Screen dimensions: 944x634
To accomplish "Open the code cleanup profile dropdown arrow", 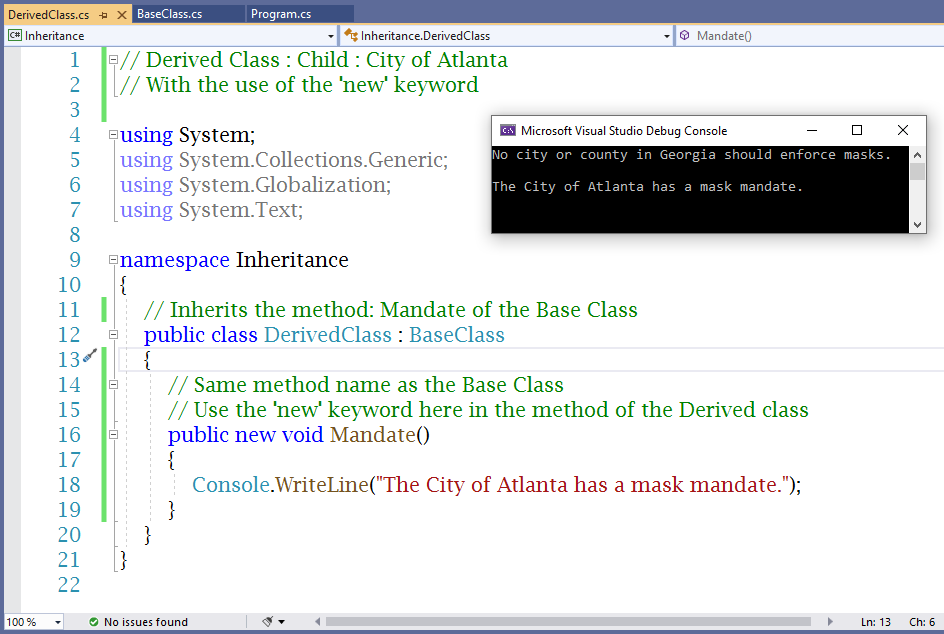I will click(281, 622).
